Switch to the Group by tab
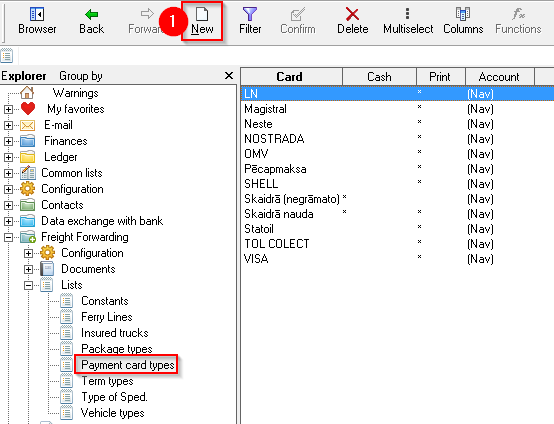The height and width of the screenshot is (424, 554). (x=81, y=76)
